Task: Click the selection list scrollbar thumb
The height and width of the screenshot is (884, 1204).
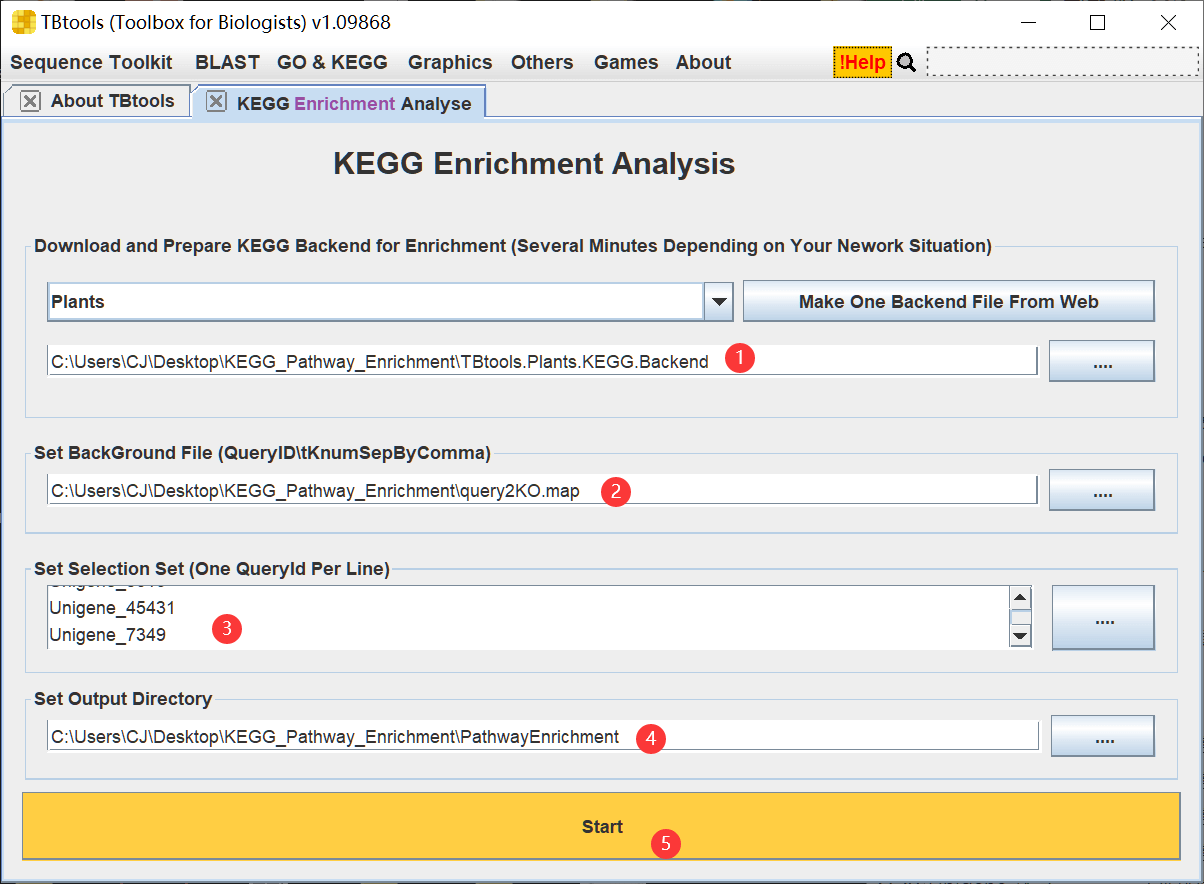Action: point(1020,617)
